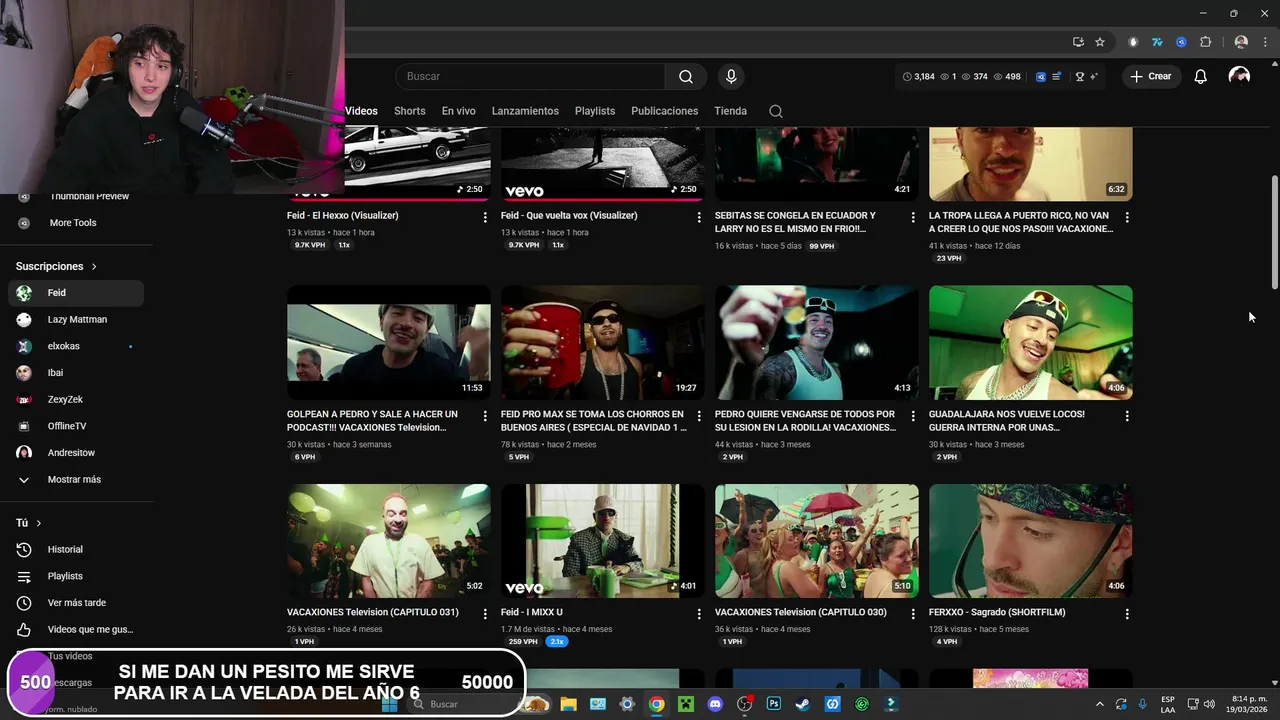Open the Publicaciones tab

coord(664,111)
